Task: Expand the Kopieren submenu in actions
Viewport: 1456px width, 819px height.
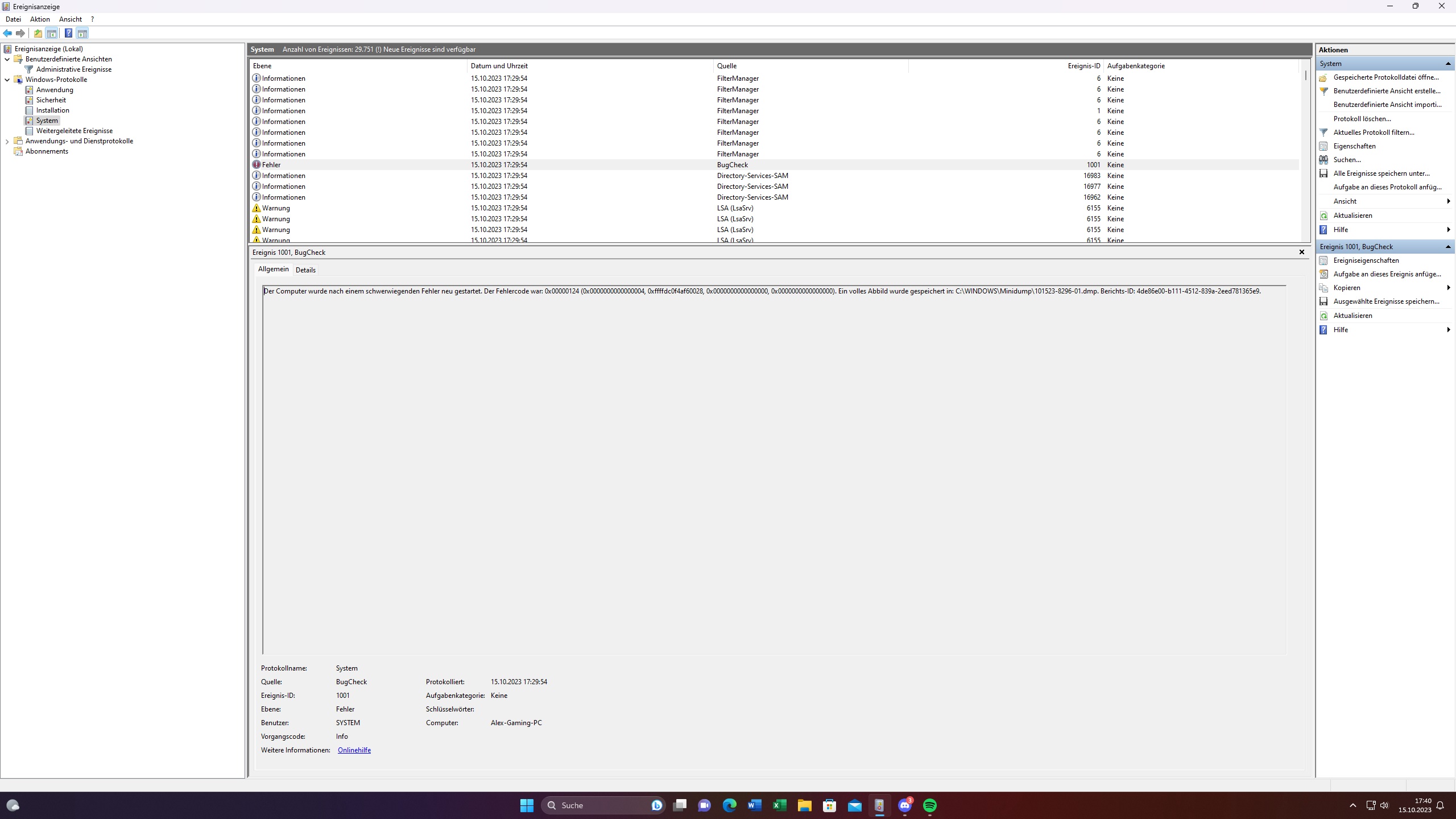Action: click(1448, 288)
